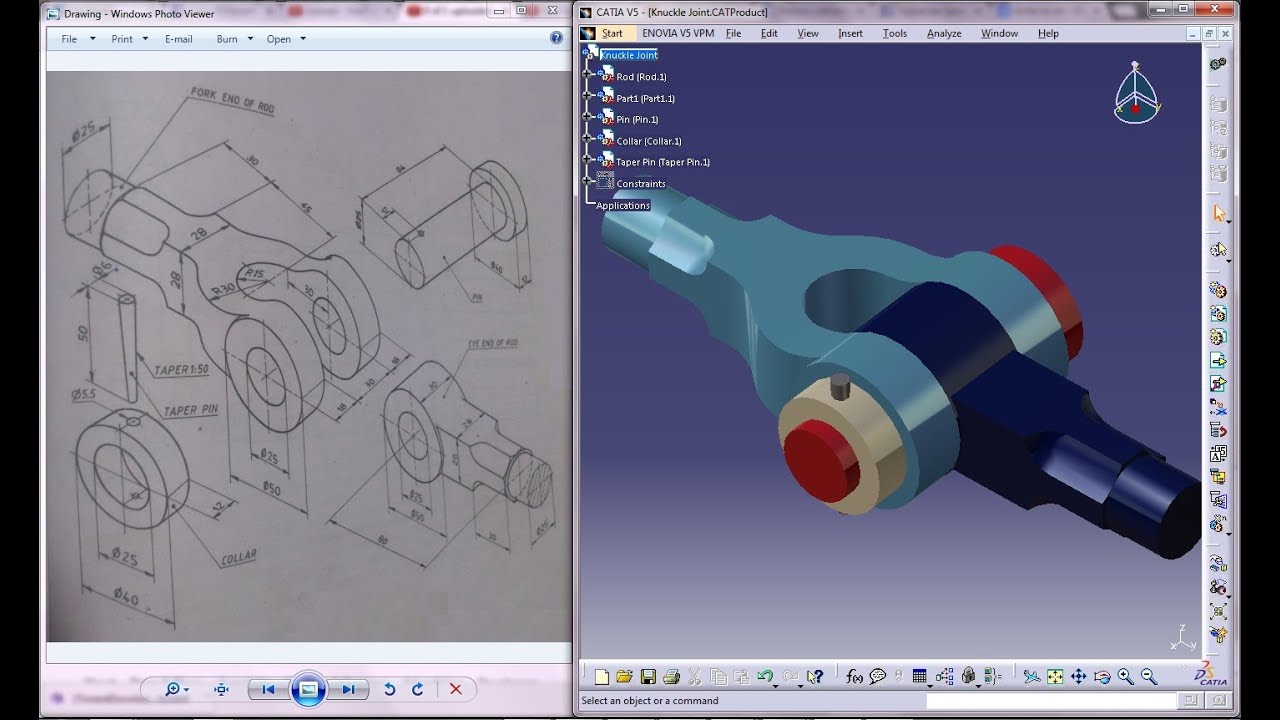Click DS CATIA logo icon

click(1212, 675)
